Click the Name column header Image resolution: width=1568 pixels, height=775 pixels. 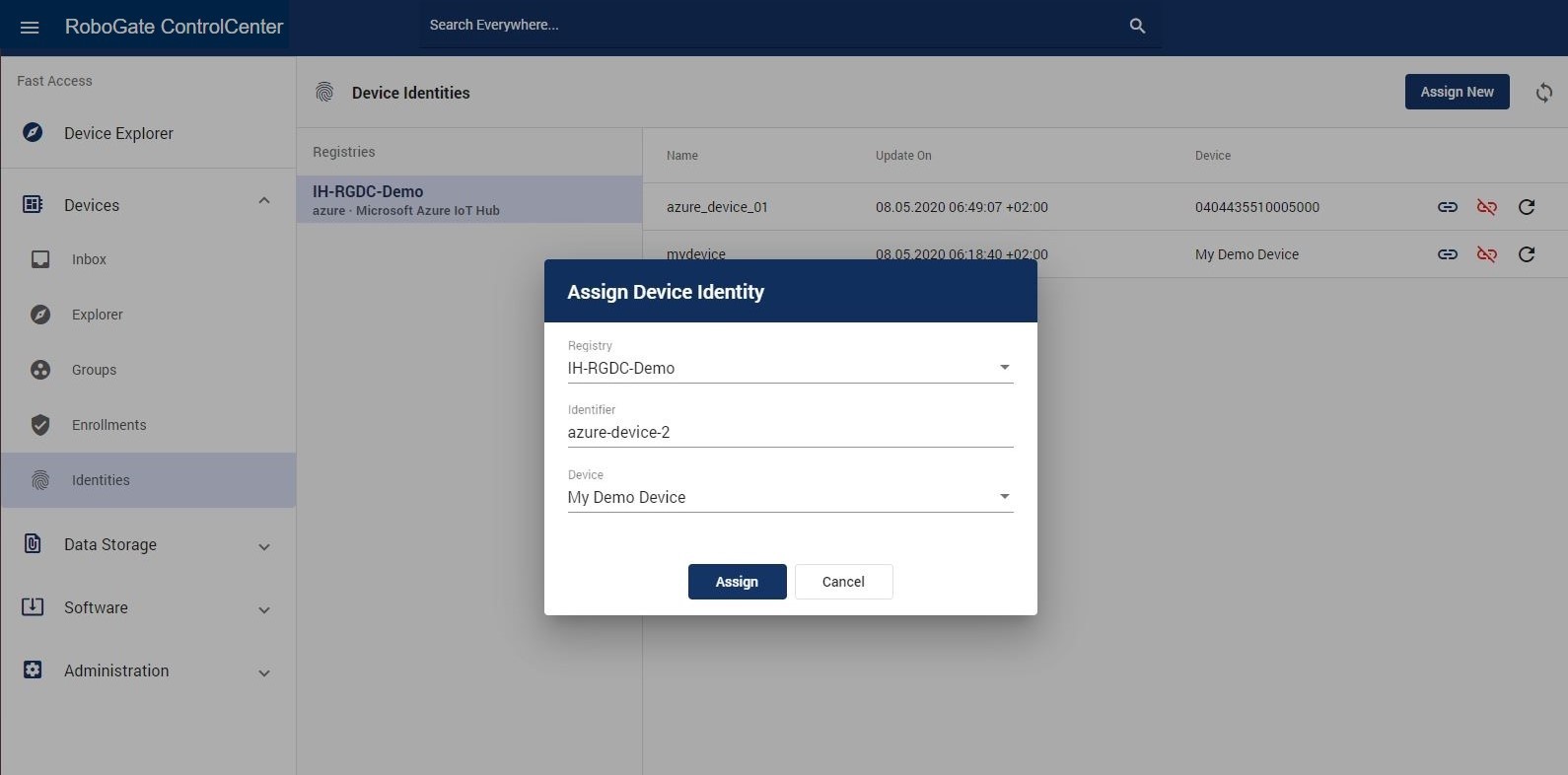pos(682,156)
